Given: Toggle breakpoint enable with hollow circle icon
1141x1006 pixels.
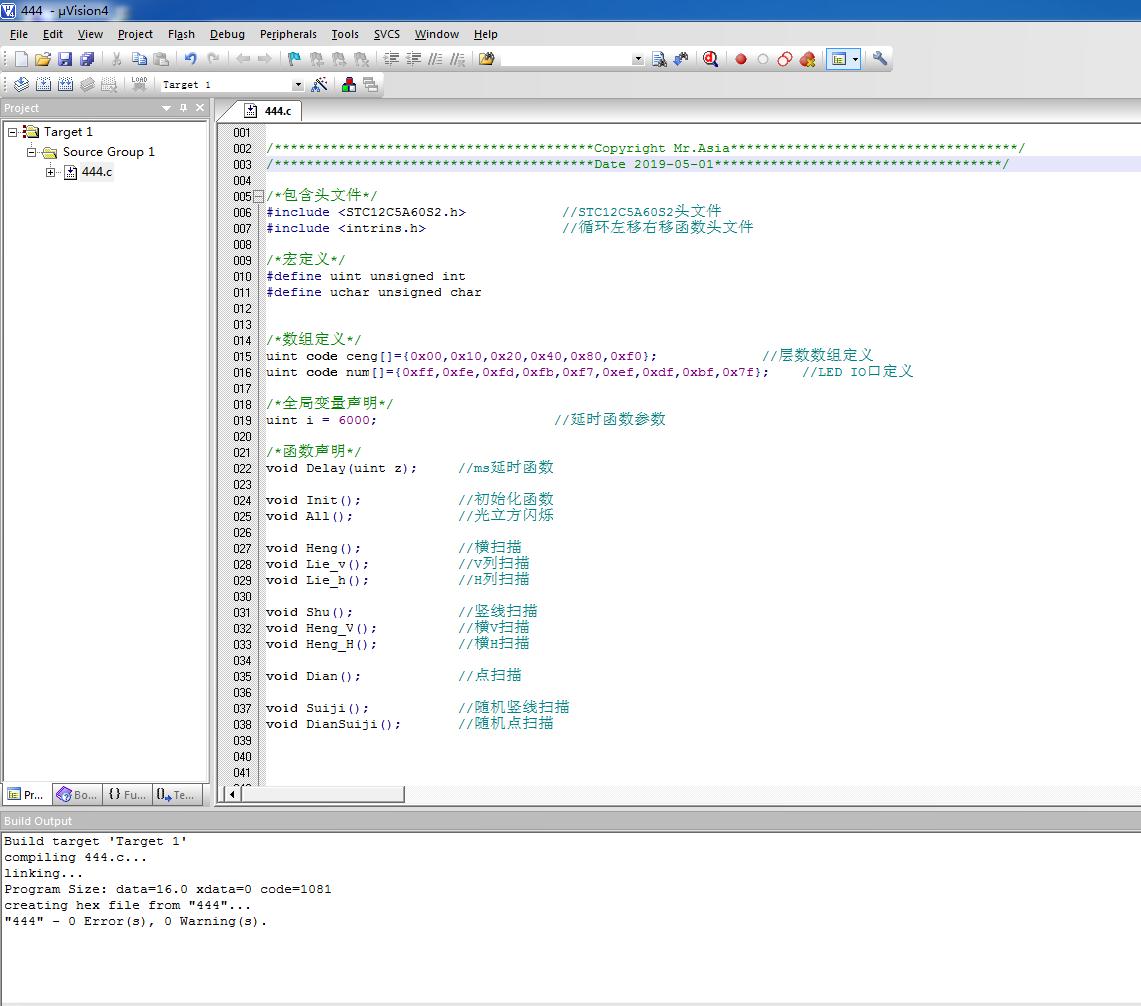Looking at the screenshot, I should click(763, 59).
